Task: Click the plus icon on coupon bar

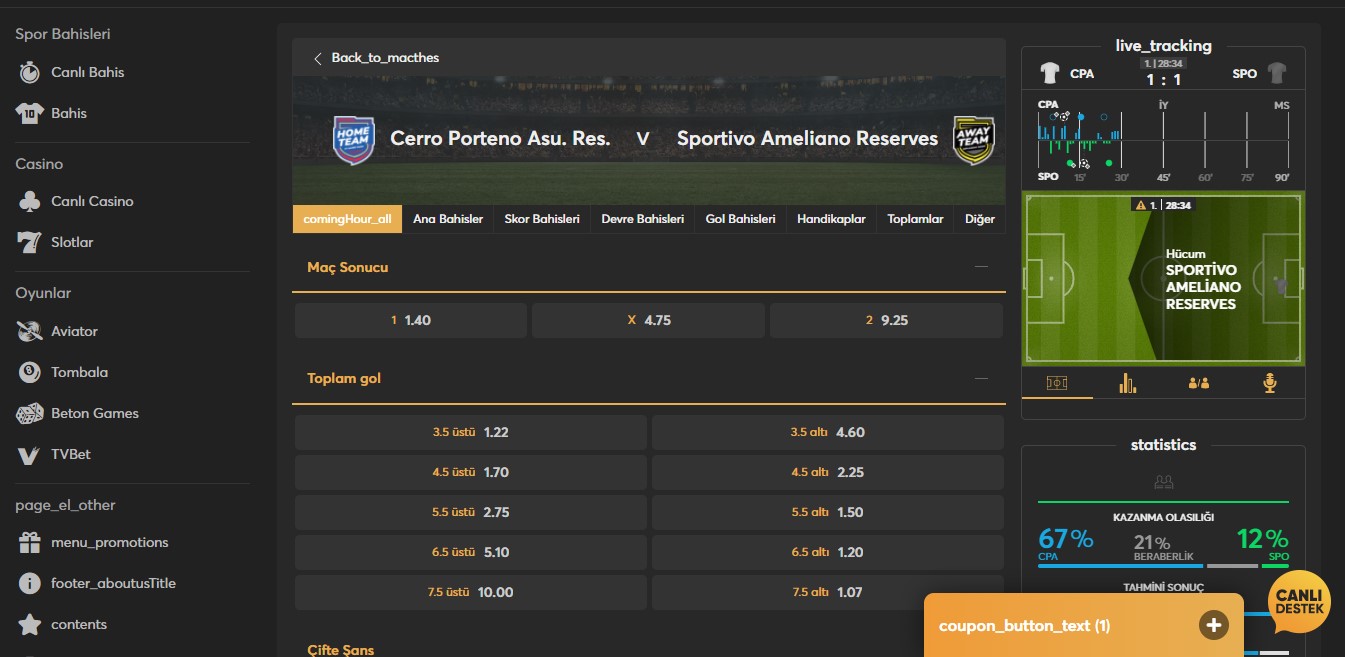Action: (x=1213, y=626)
